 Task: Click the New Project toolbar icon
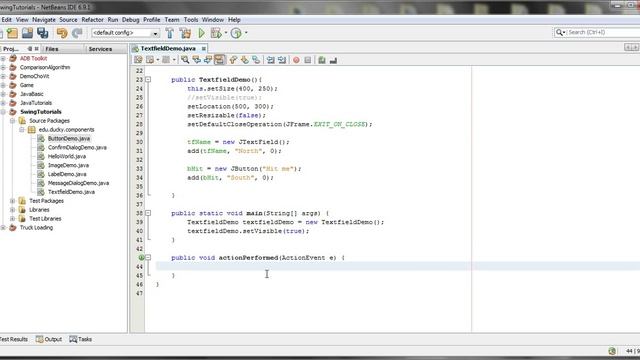[12, 33]
